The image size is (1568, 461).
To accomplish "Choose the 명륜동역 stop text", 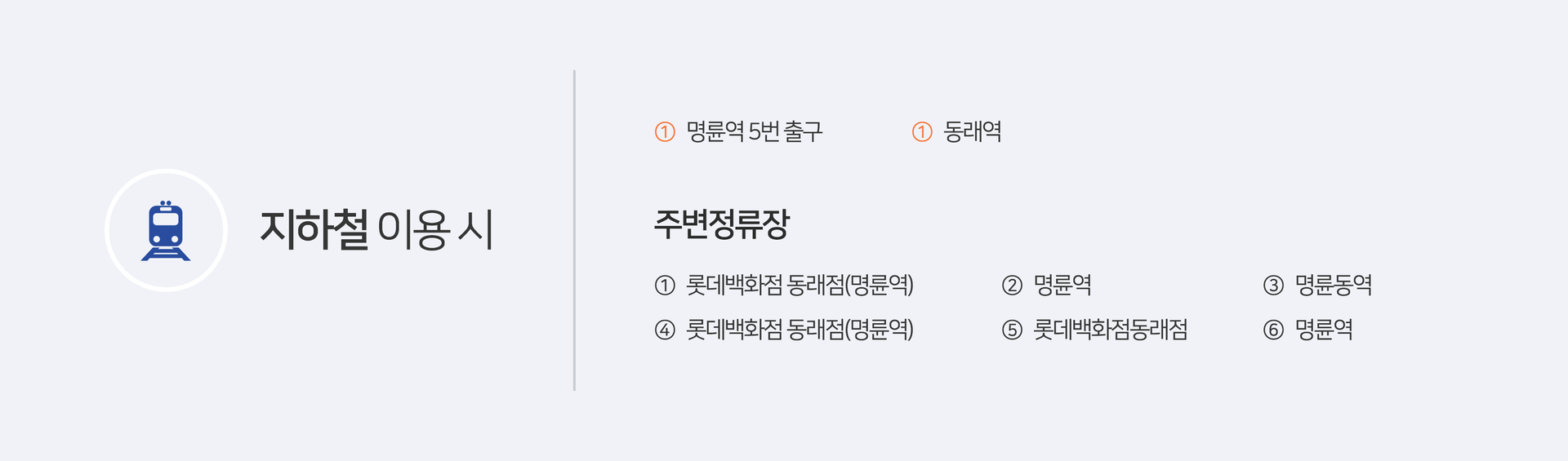I will (1334, 285).
